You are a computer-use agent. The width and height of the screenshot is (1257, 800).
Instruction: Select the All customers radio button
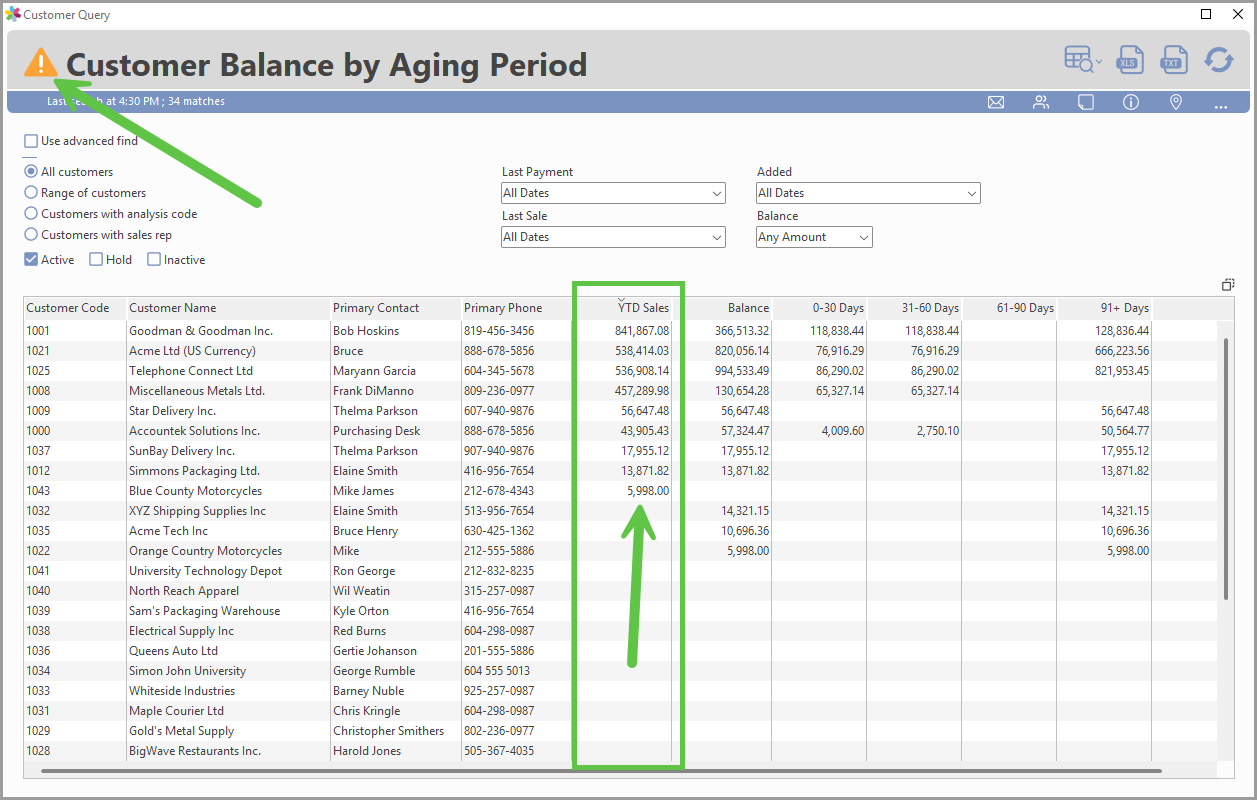[31, 172]
